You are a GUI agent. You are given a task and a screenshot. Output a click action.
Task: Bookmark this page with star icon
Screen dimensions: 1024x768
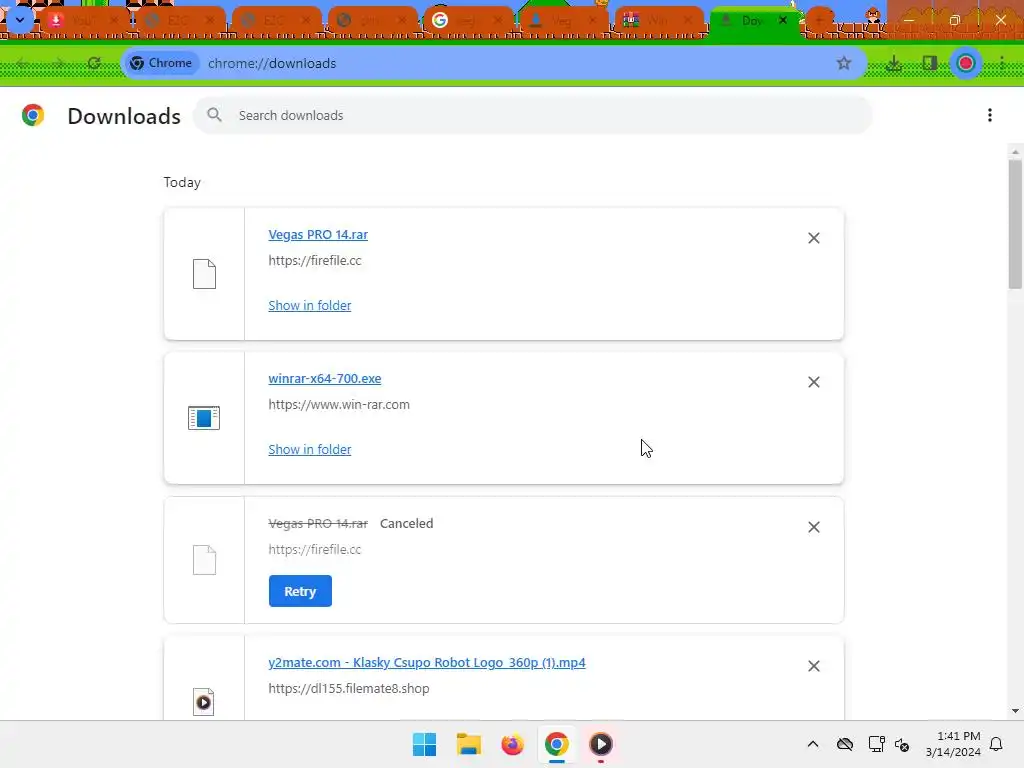pos(844,63)
